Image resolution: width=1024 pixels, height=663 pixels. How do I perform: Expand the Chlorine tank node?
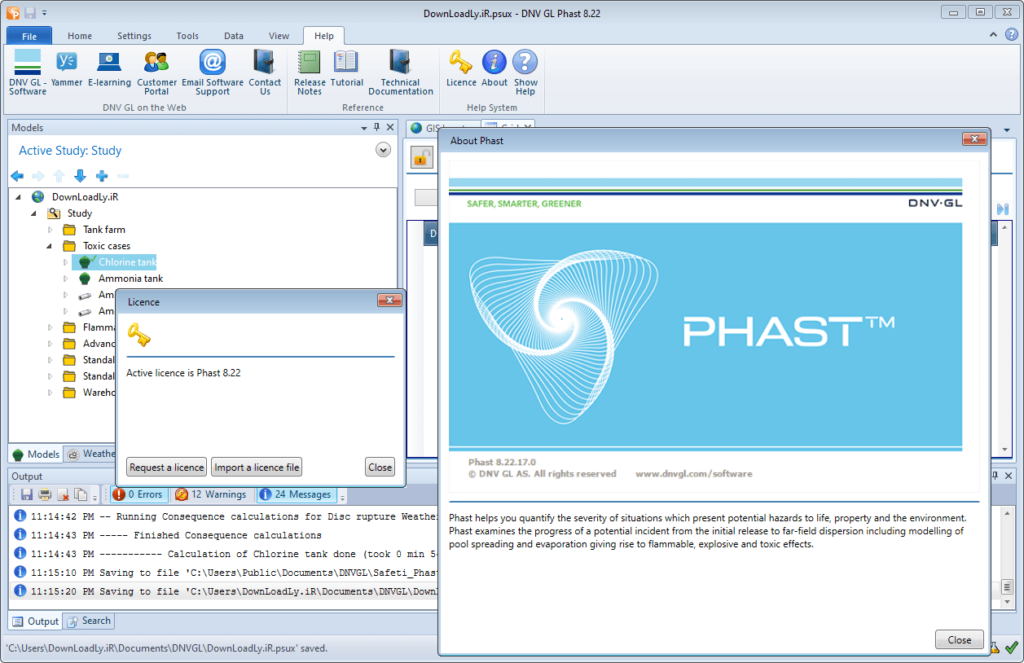point(65,262)
